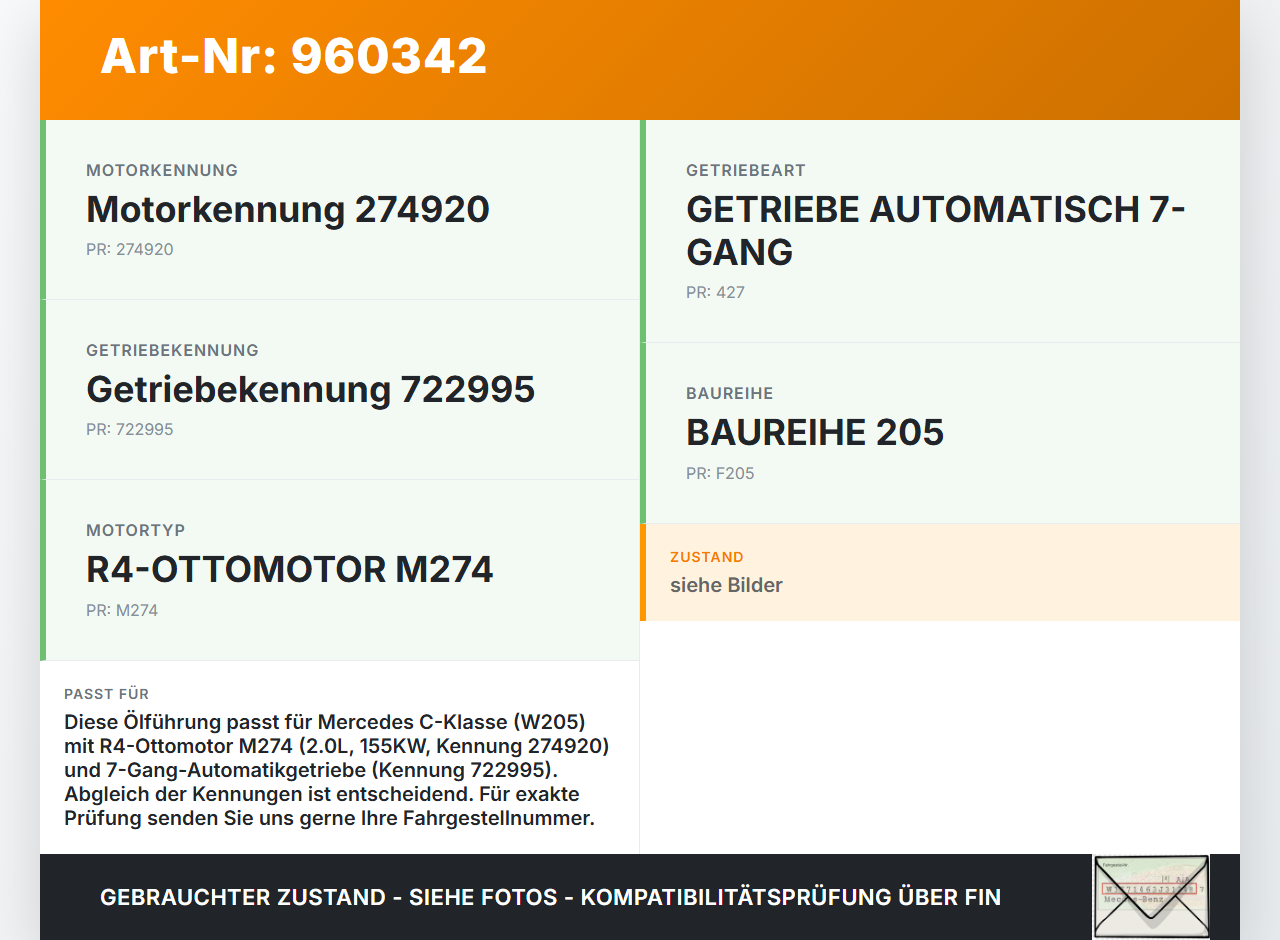This screenshot has width=1280, height=940.
Task: Open the GETRIEBE AUTOMATISCH 7-GANG panel
Action: 935,230
